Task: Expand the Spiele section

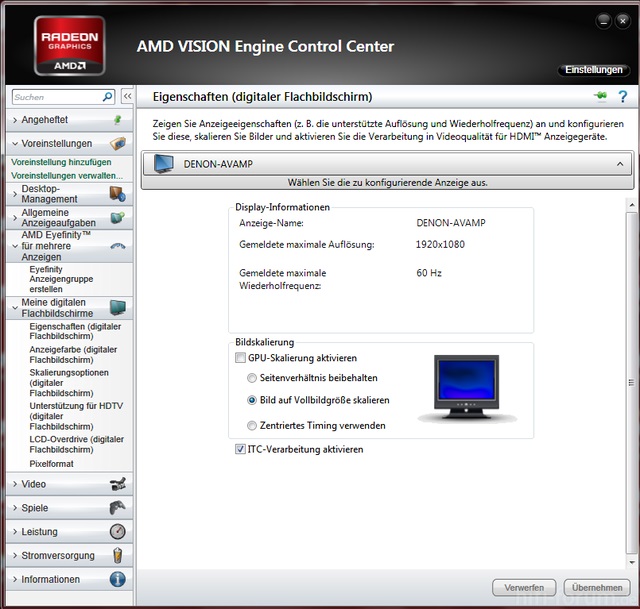Action: (x=15, y=508)
